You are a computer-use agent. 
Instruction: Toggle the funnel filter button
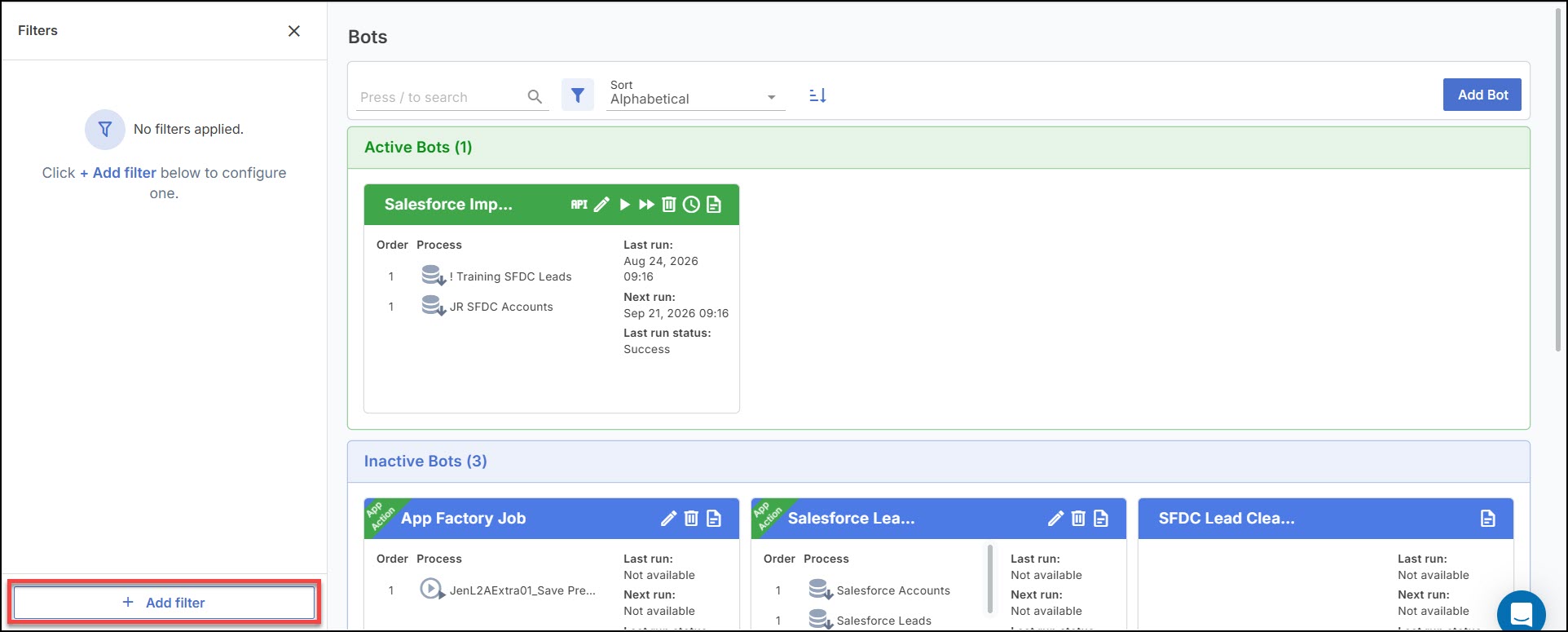(578, 95)
